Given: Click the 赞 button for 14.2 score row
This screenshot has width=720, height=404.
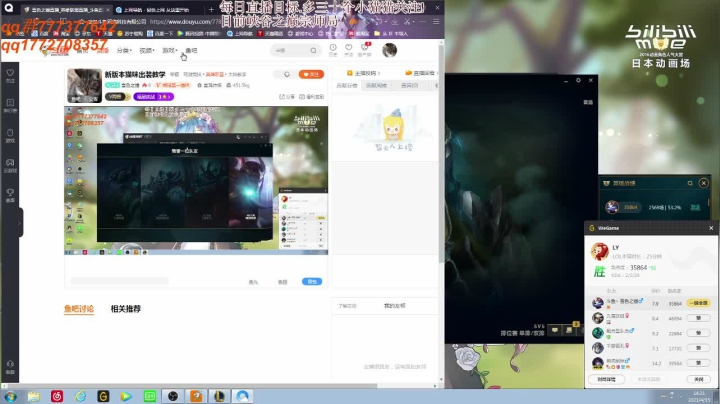Looking at the screenshot, I should pos(698,363).
